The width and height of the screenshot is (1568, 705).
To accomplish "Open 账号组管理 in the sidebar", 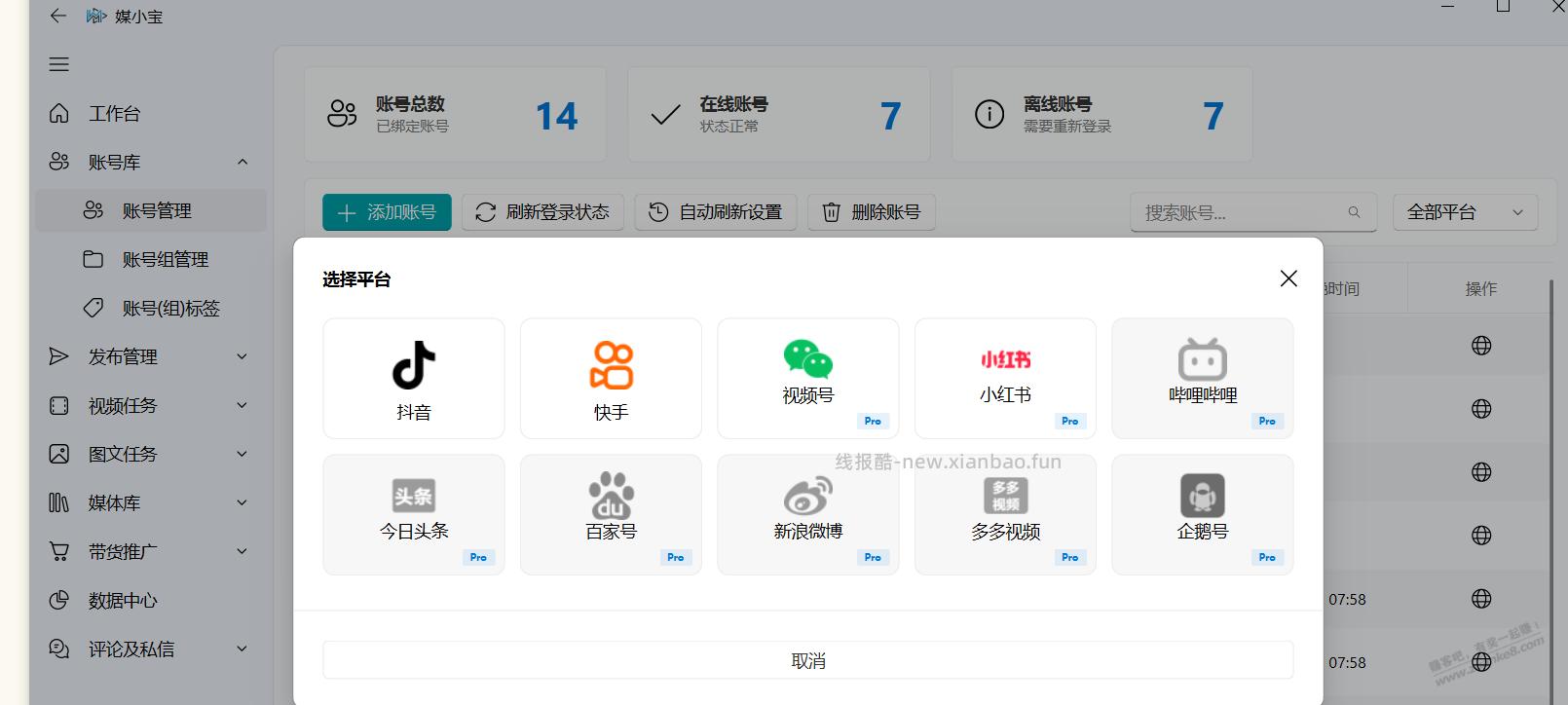I will (151, 259).
